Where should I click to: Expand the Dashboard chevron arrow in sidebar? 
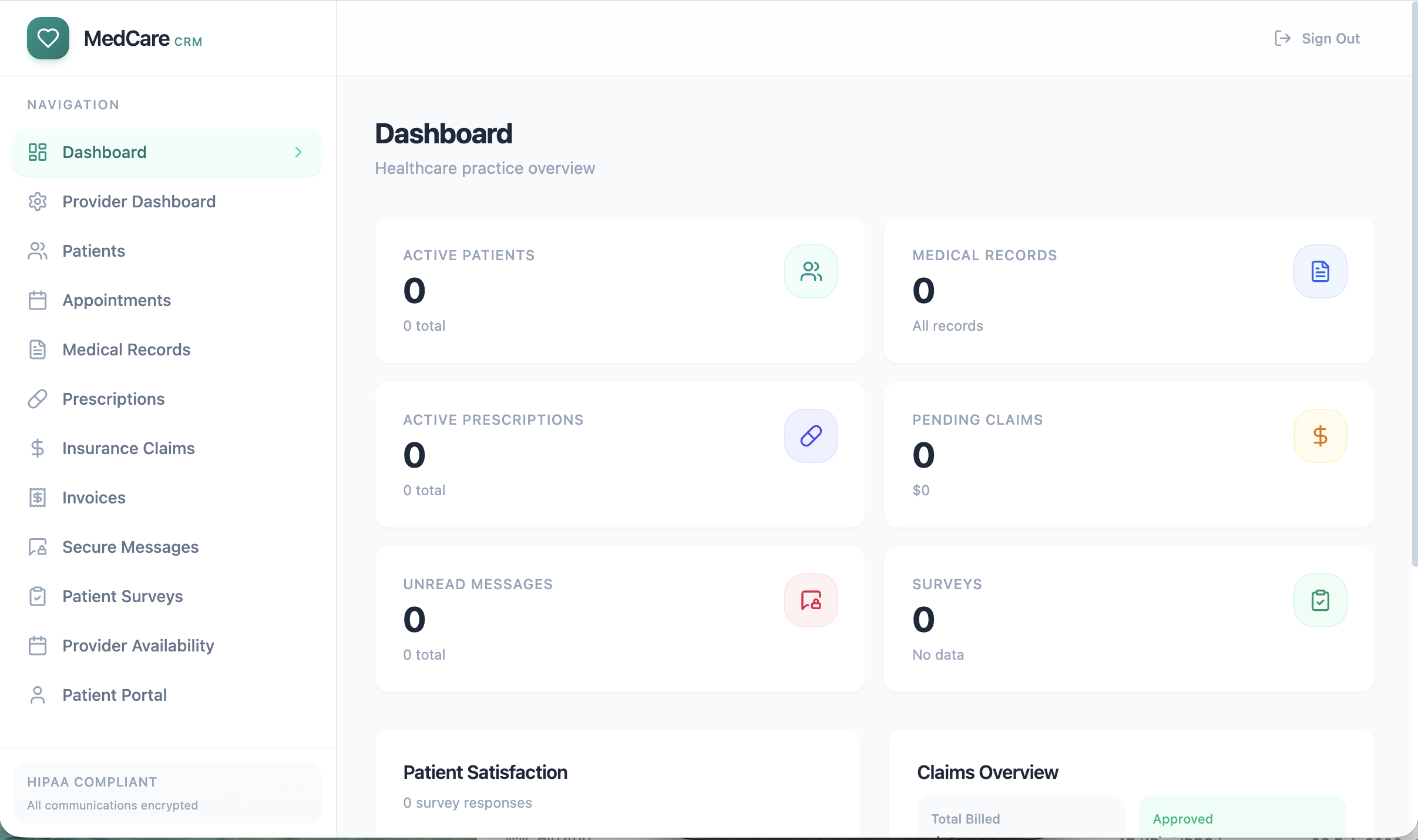click(x=298, y=152)
